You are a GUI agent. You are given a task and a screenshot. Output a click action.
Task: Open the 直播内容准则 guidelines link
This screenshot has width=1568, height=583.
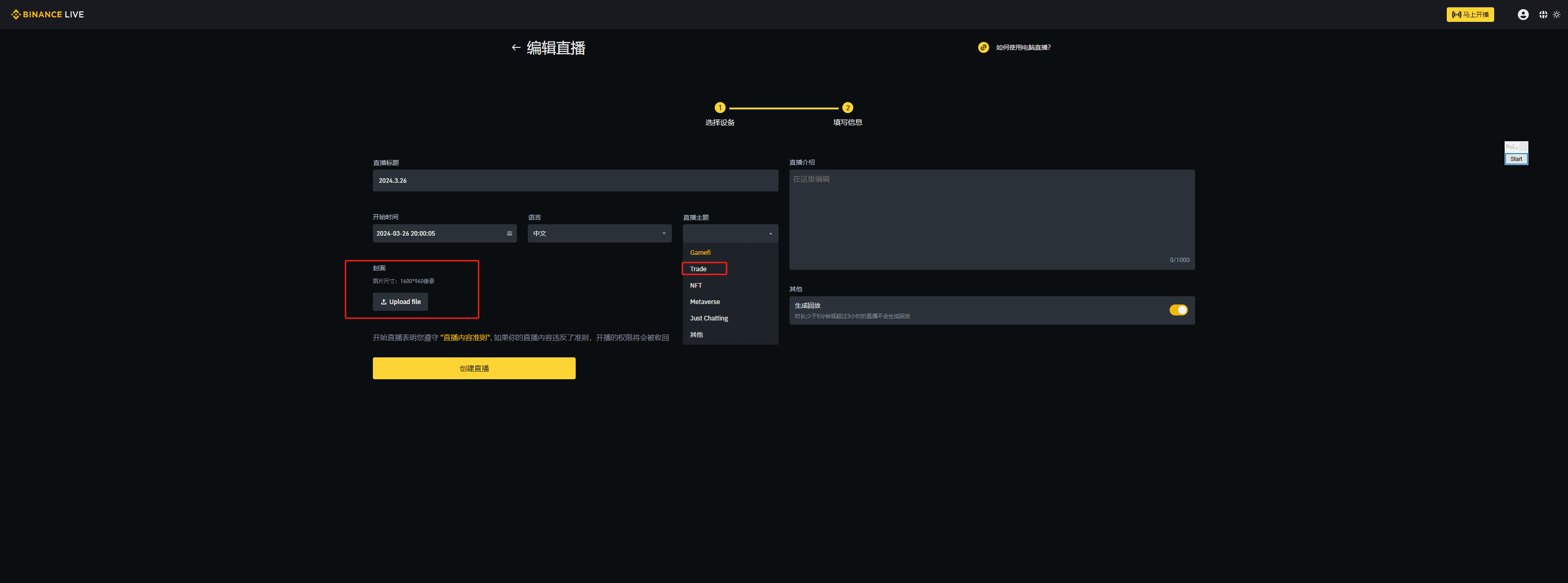[x=465, y=338]
